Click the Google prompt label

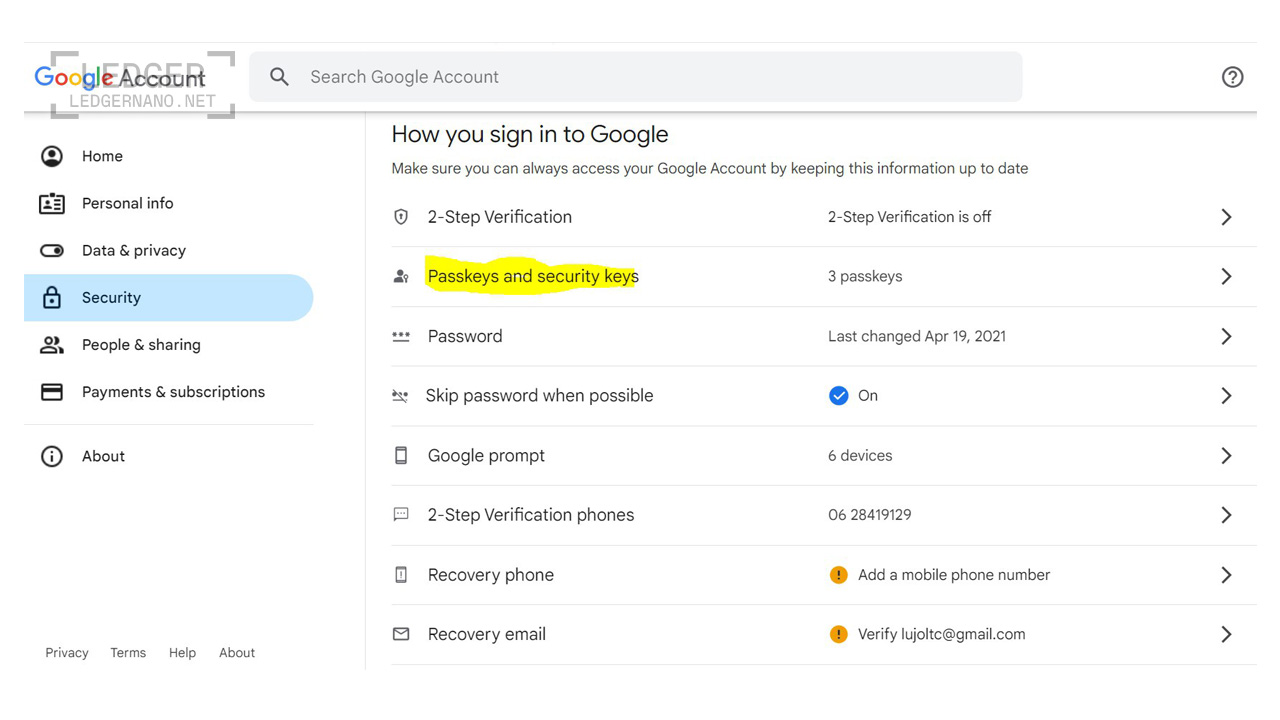coord(486,456)
